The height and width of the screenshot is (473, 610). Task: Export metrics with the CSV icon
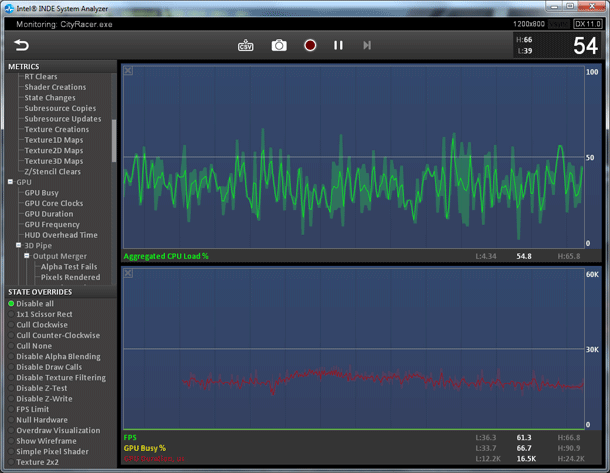tap(245, 45)
